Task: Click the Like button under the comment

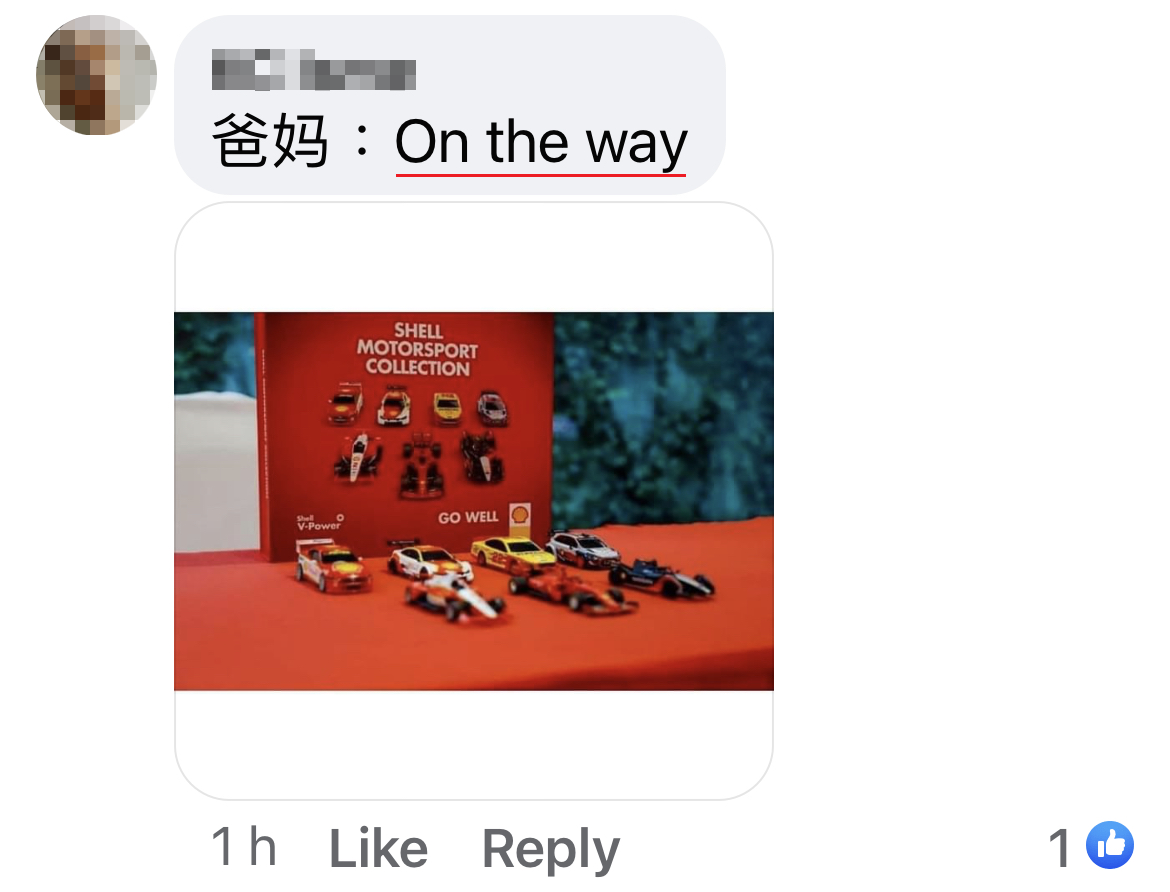Action: point(378,848)
